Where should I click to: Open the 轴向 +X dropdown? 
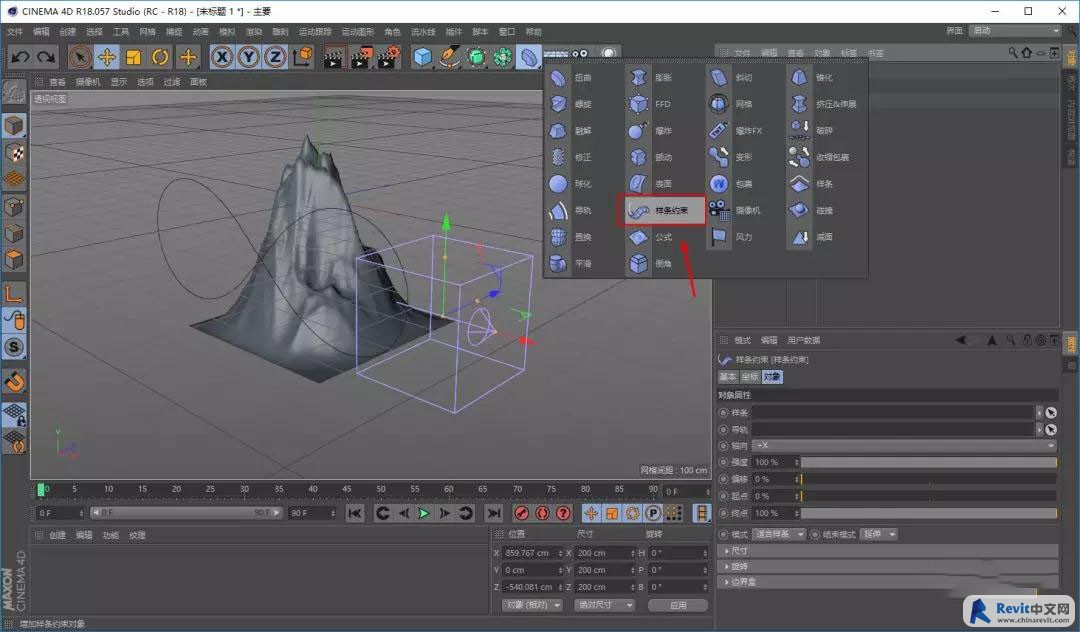[904, 446]
